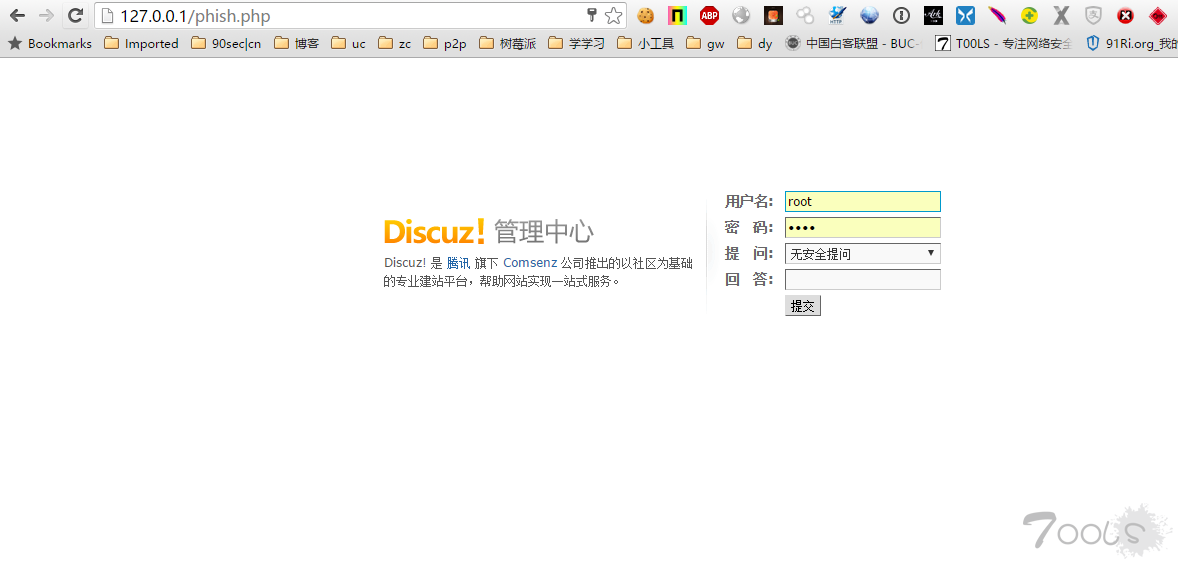Click the 管理中心 heading text
Viewport: 1178px width, 564px height.
[x=544, y=232]
